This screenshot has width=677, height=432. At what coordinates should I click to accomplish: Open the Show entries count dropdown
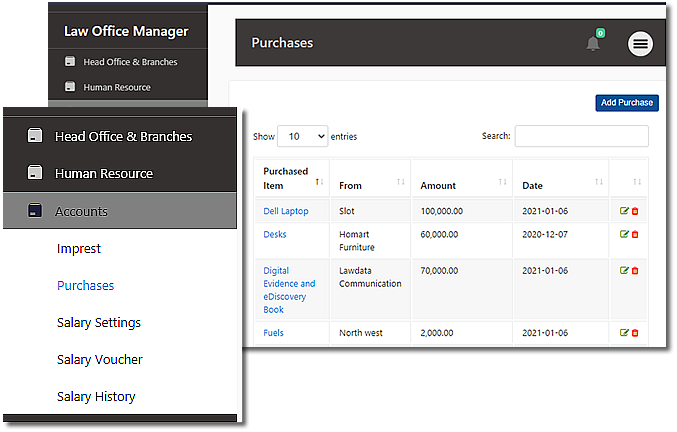point(303,136)
